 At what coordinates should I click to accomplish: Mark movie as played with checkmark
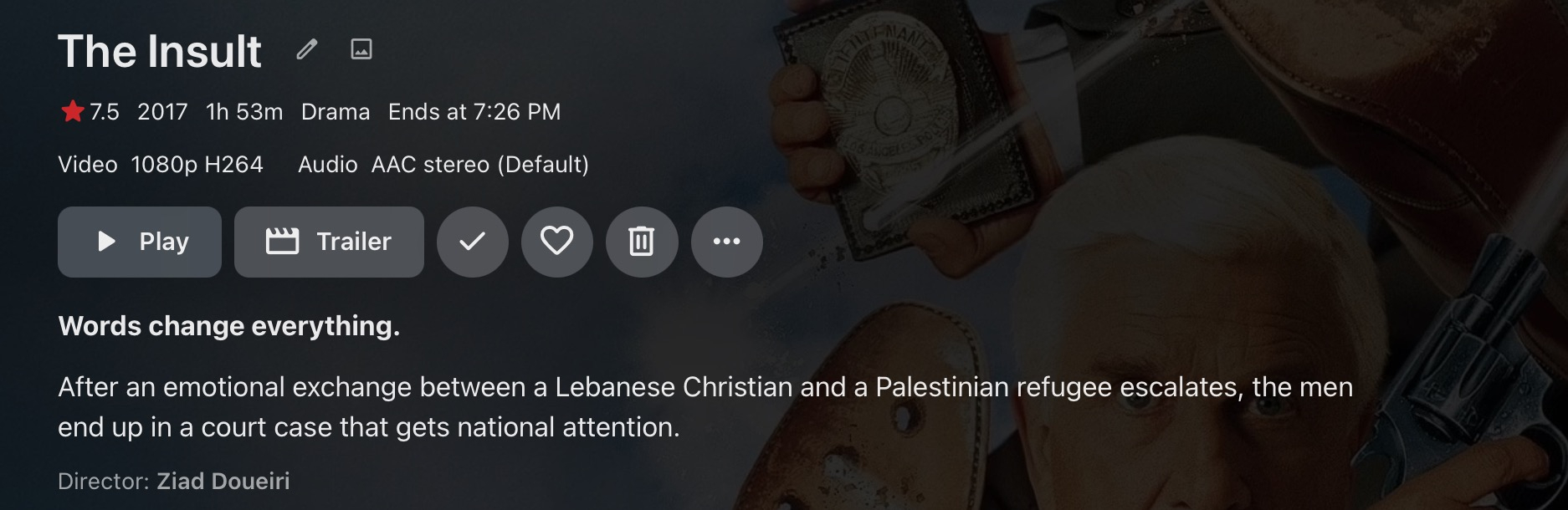click(472, 242)
